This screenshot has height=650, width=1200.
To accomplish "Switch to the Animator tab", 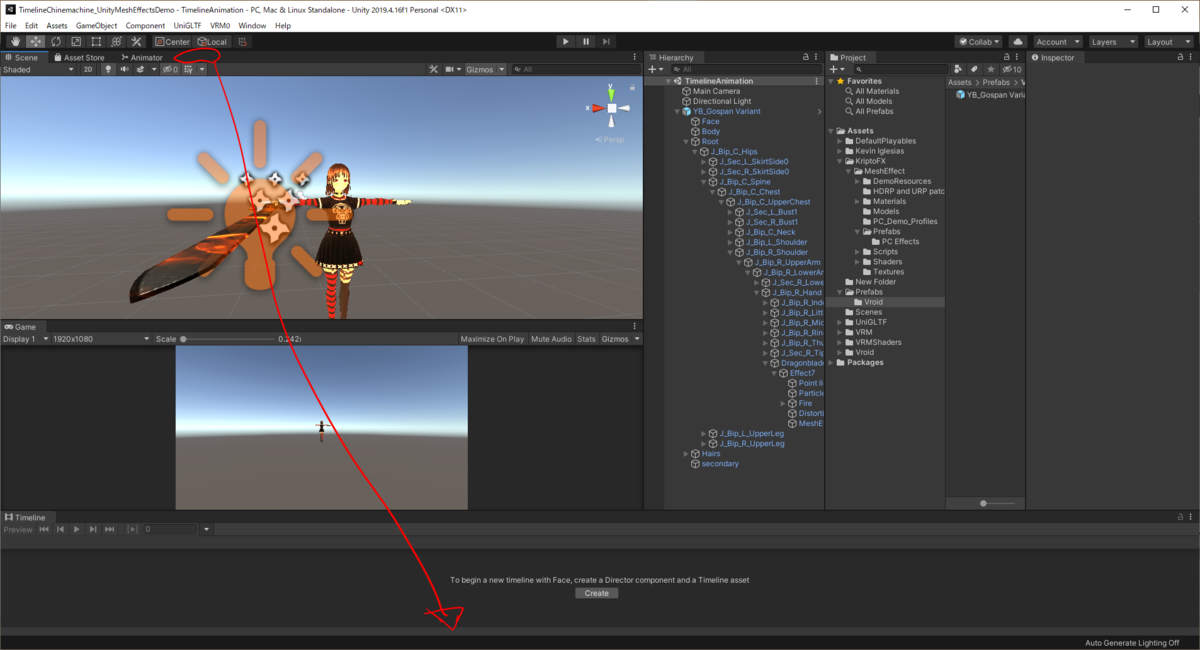I will coord(141,57).
